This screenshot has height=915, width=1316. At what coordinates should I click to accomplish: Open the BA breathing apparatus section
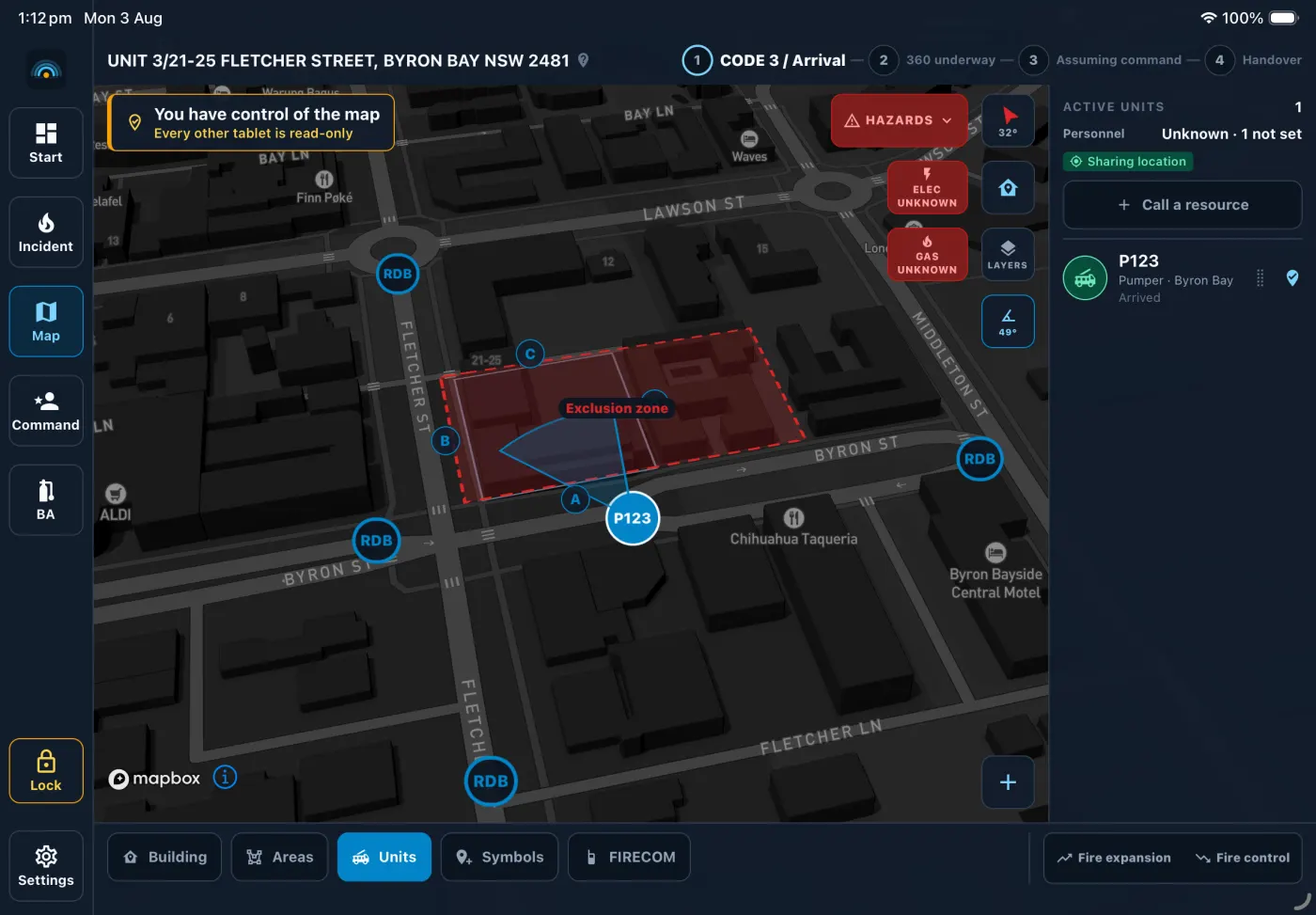(x=46, y=500)
